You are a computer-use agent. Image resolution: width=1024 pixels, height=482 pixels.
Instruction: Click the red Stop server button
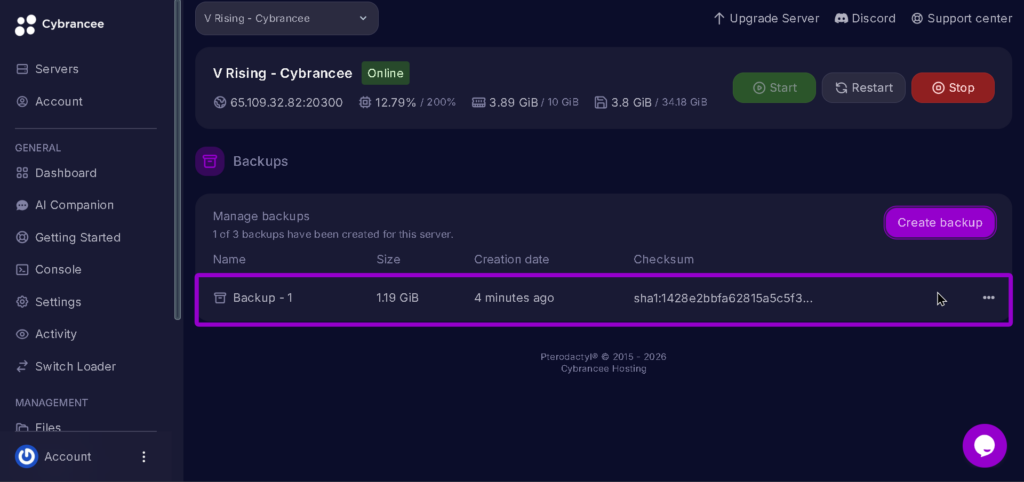click(x=953, y=88)
